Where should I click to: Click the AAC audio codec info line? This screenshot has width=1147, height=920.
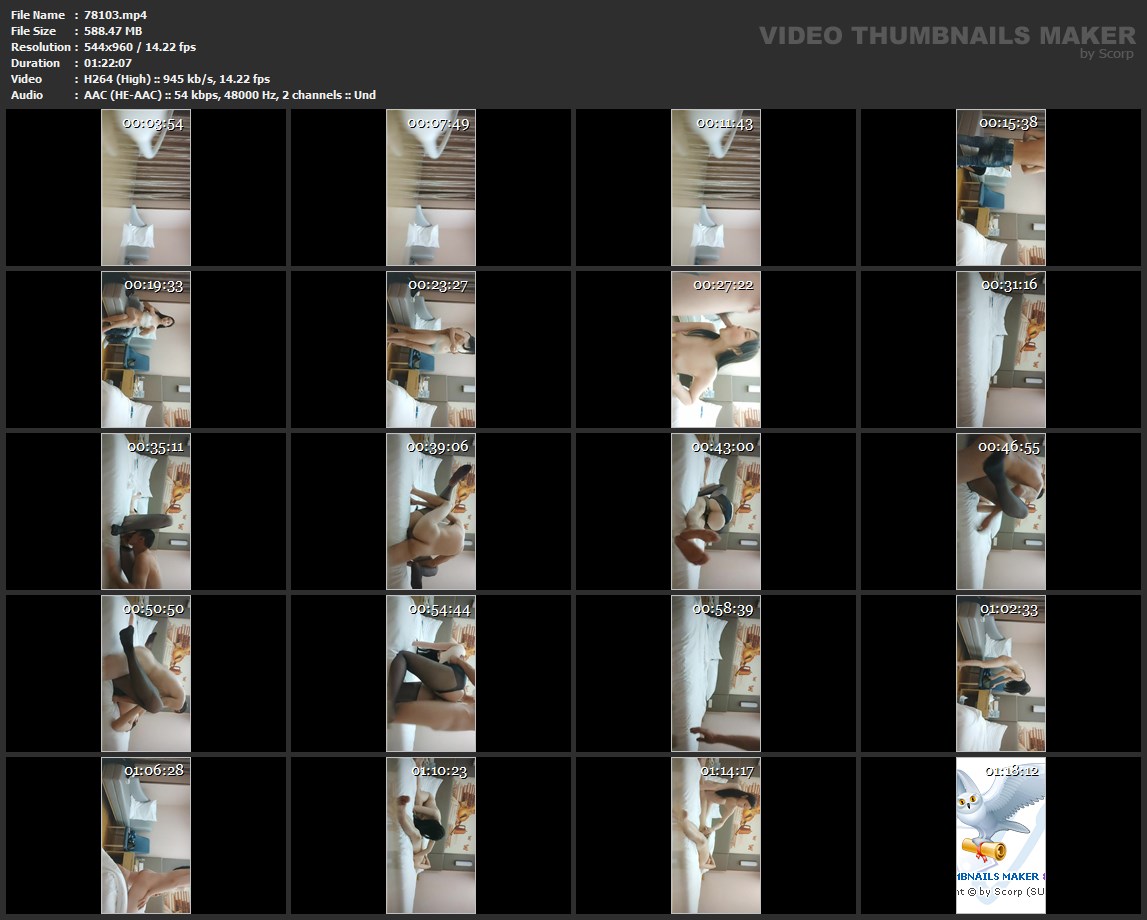[x=230, y=95]
